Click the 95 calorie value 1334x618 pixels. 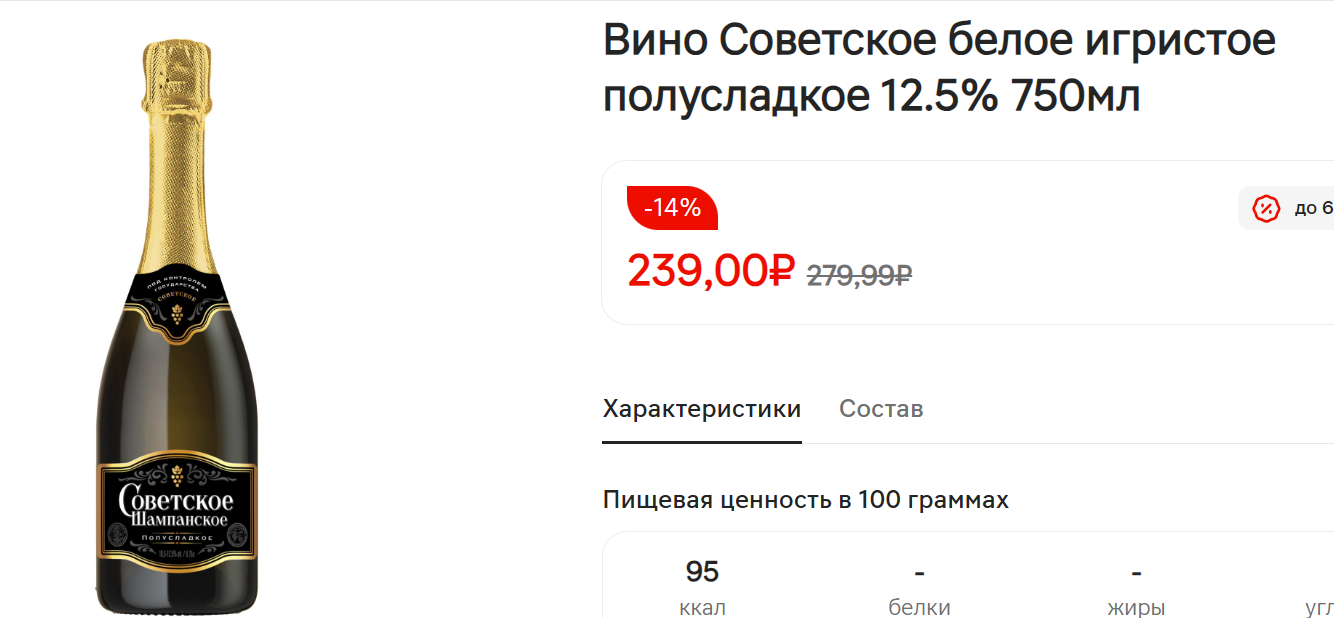coord(702,572)
